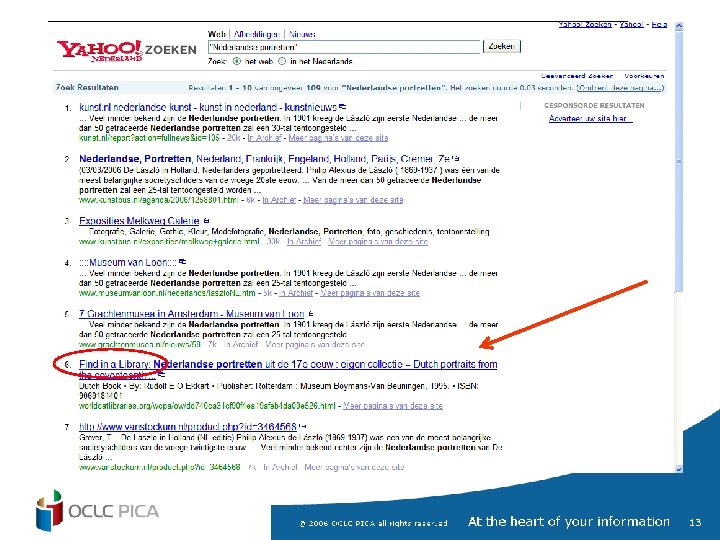The width and height of the screenshot is (720, 540).
Task: Open Exposities Melkweg Galerie result
Action: tap(139, 220)
